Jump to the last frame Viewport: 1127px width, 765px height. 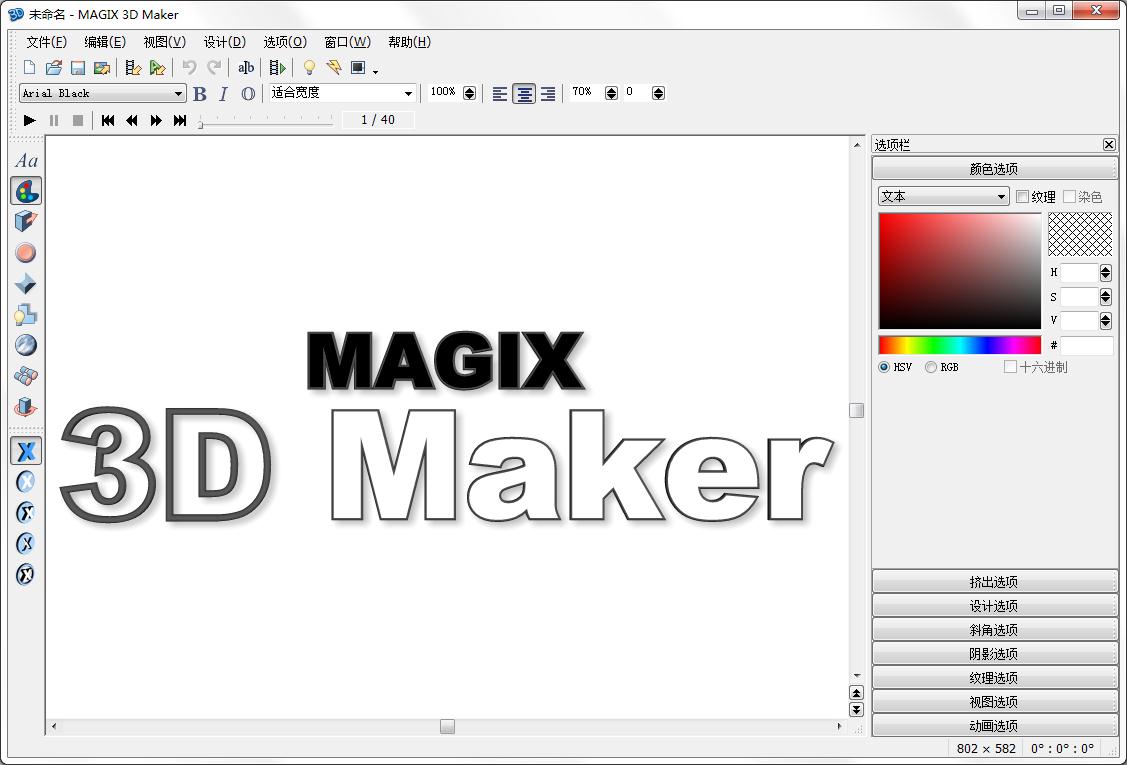[x=180, y=120]
